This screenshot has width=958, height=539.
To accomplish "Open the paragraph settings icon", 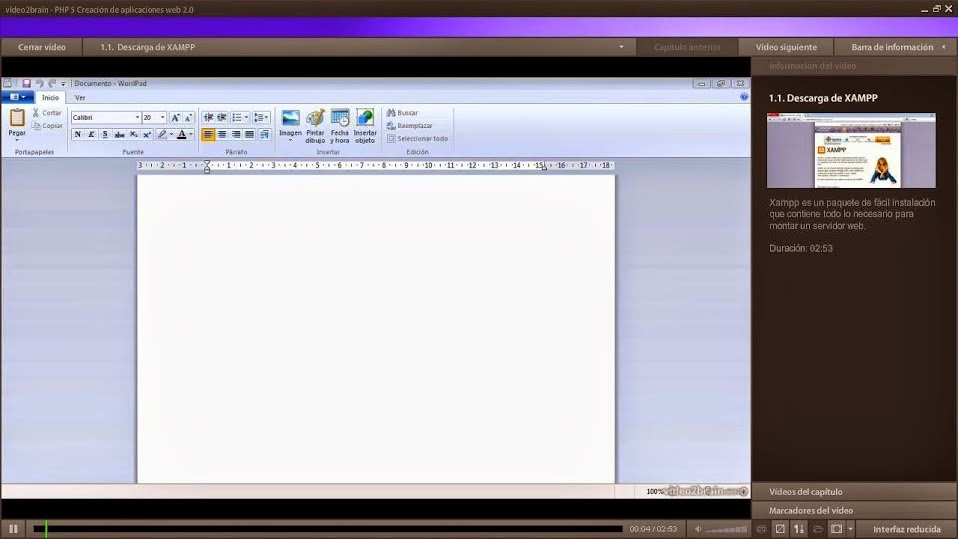I will (264, 134).
